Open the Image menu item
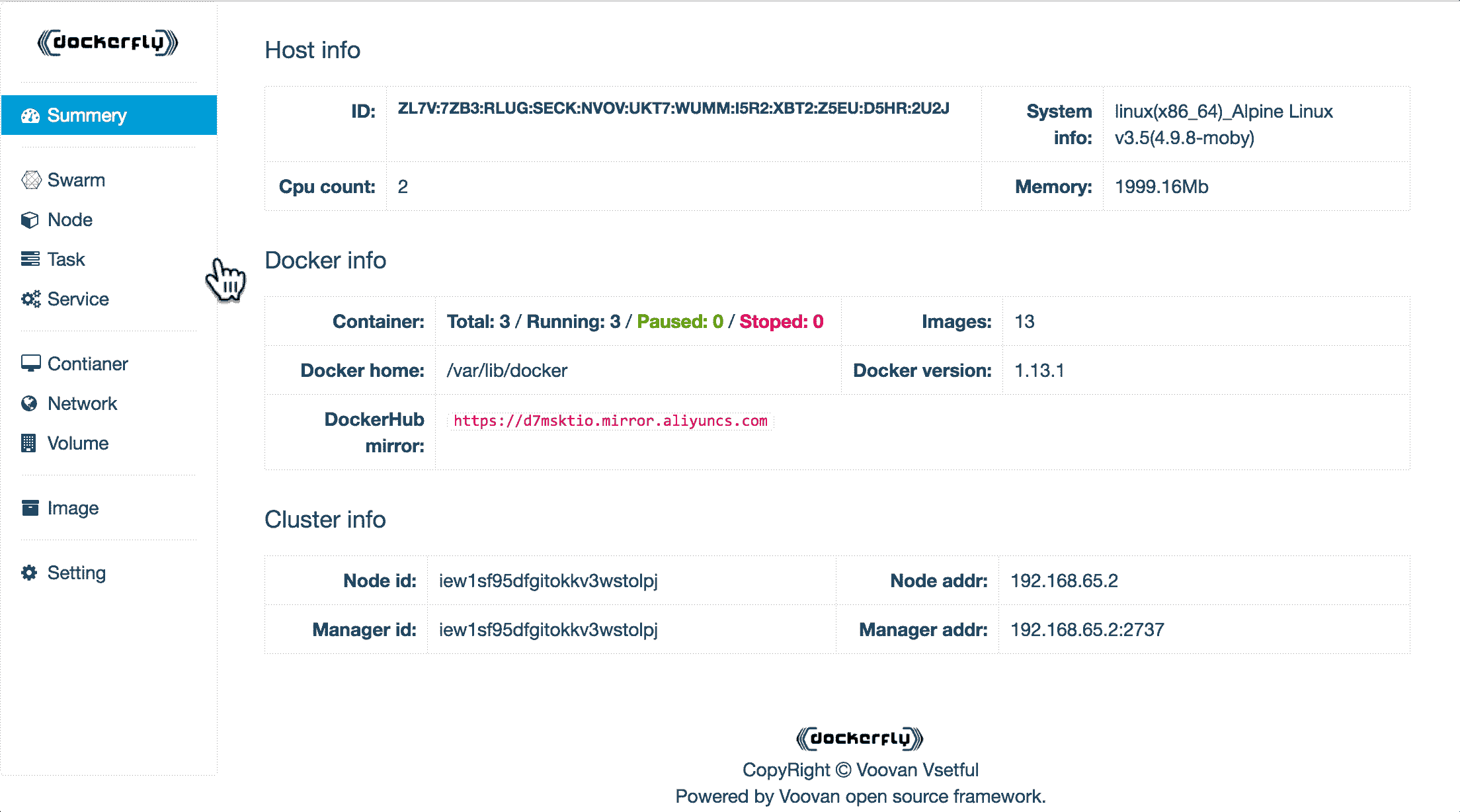The width and height of the screenshot is (1460, 812). point(73,508)
